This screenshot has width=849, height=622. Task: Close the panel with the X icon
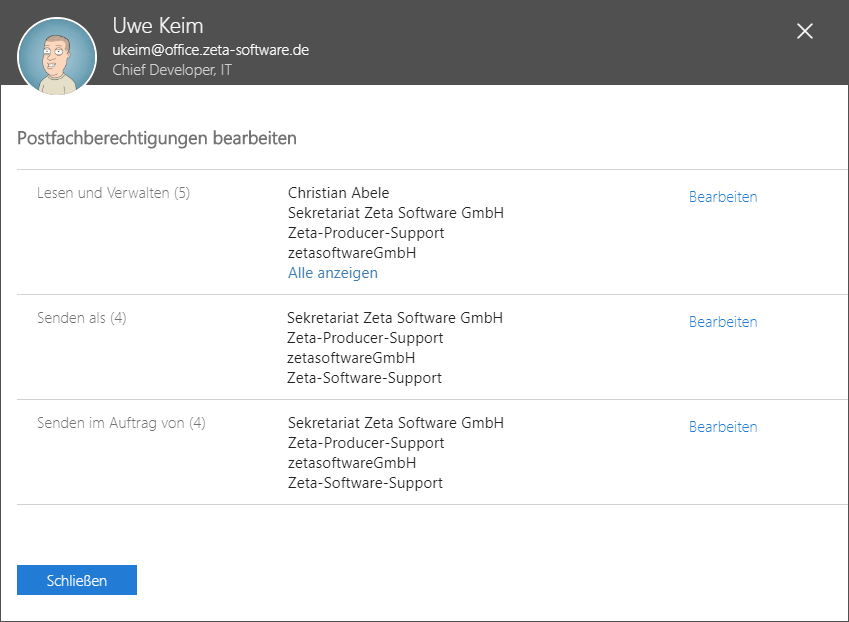[805, 31]
